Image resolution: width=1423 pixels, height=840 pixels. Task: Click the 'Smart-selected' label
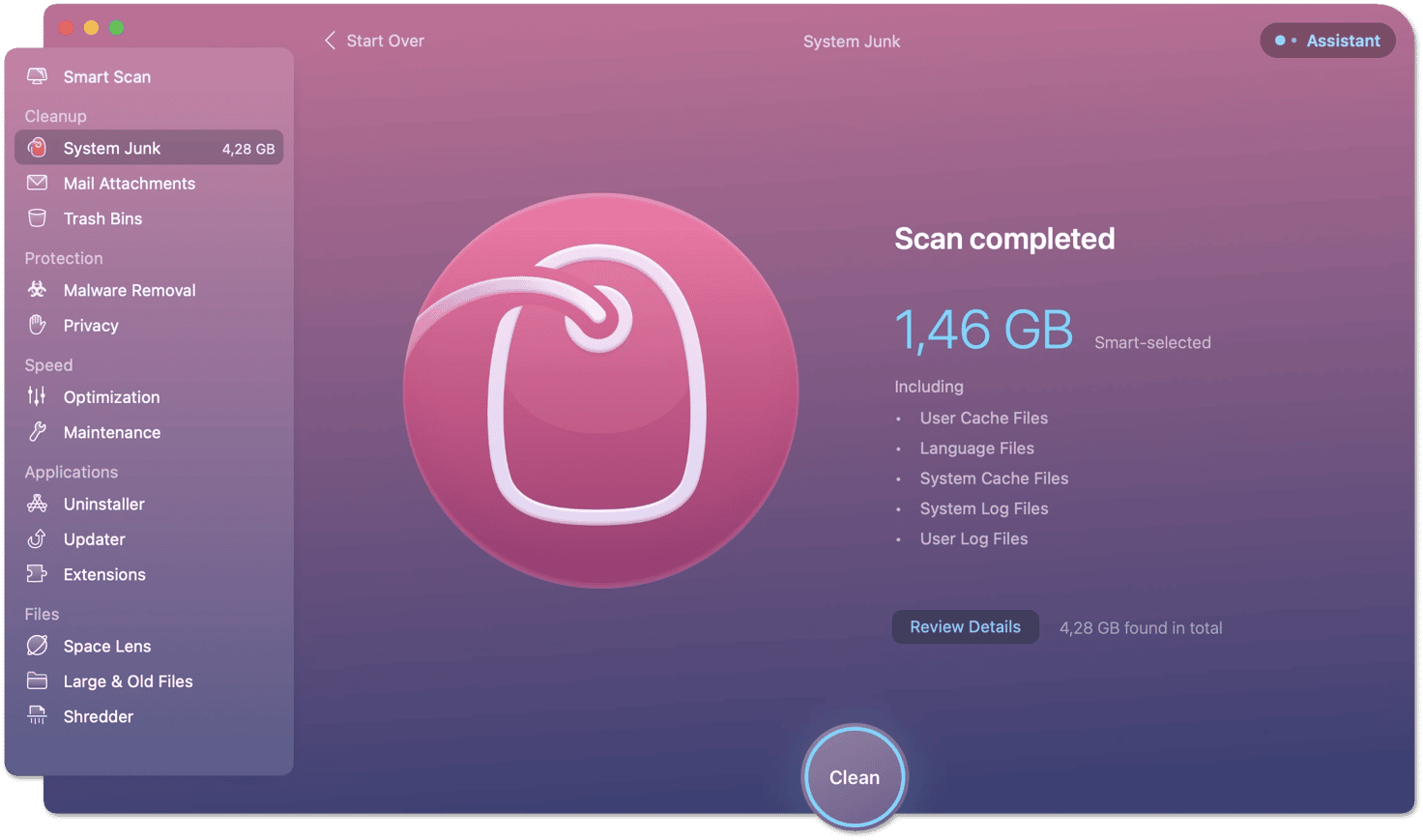coord(1152,342)
